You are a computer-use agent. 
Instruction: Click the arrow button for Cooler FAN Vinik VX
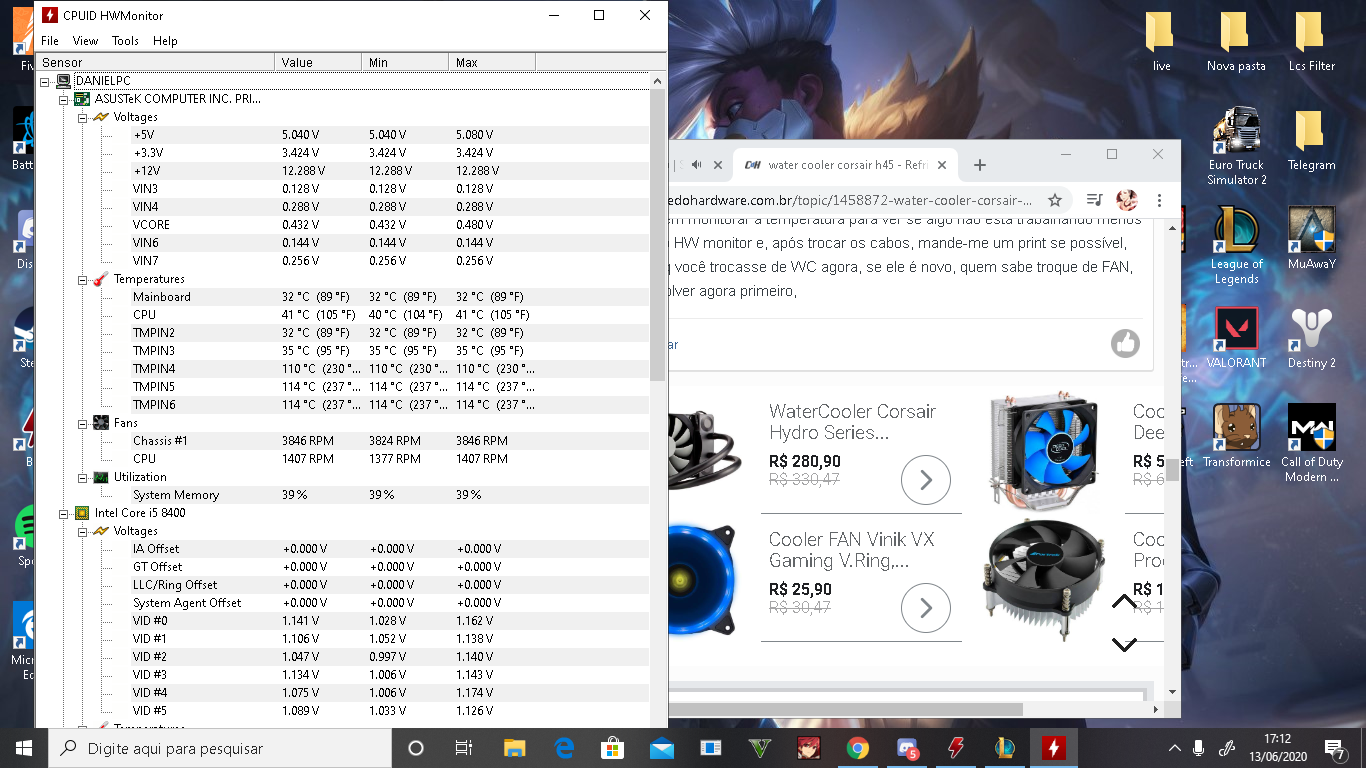pyautogui.click(x=925, y=608)
